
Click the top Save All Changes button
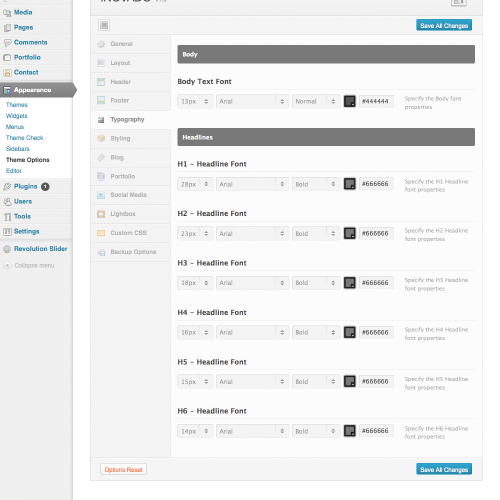point(444,25)
